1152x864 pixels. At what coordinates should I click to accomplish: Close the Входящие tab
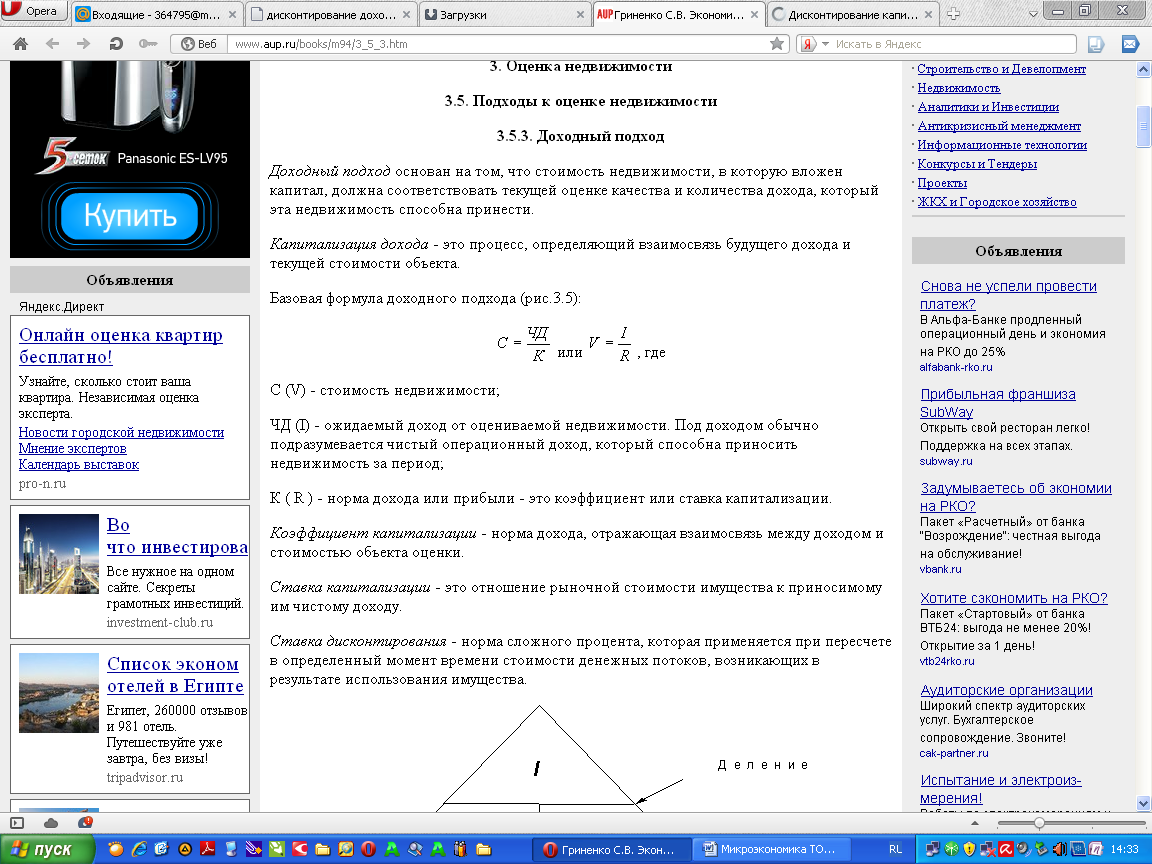[x=232, y=14]
